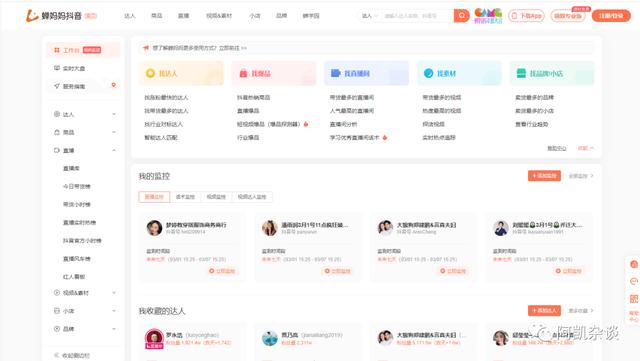Open 帮助中心 link in category panel
The image size is (640, 361).
(557, 148)
